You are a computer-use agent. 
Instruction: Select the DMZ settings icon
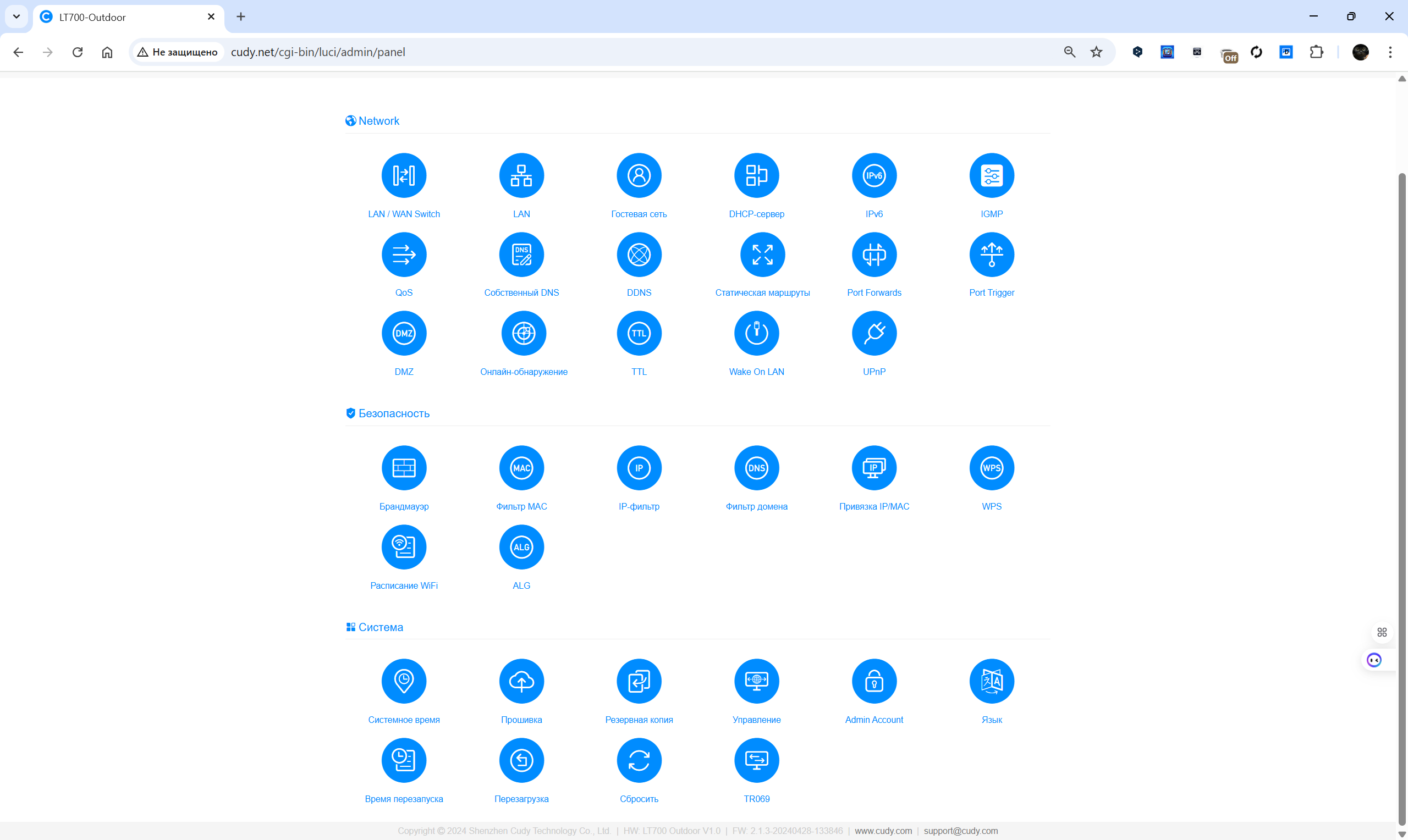pos(404,333)
